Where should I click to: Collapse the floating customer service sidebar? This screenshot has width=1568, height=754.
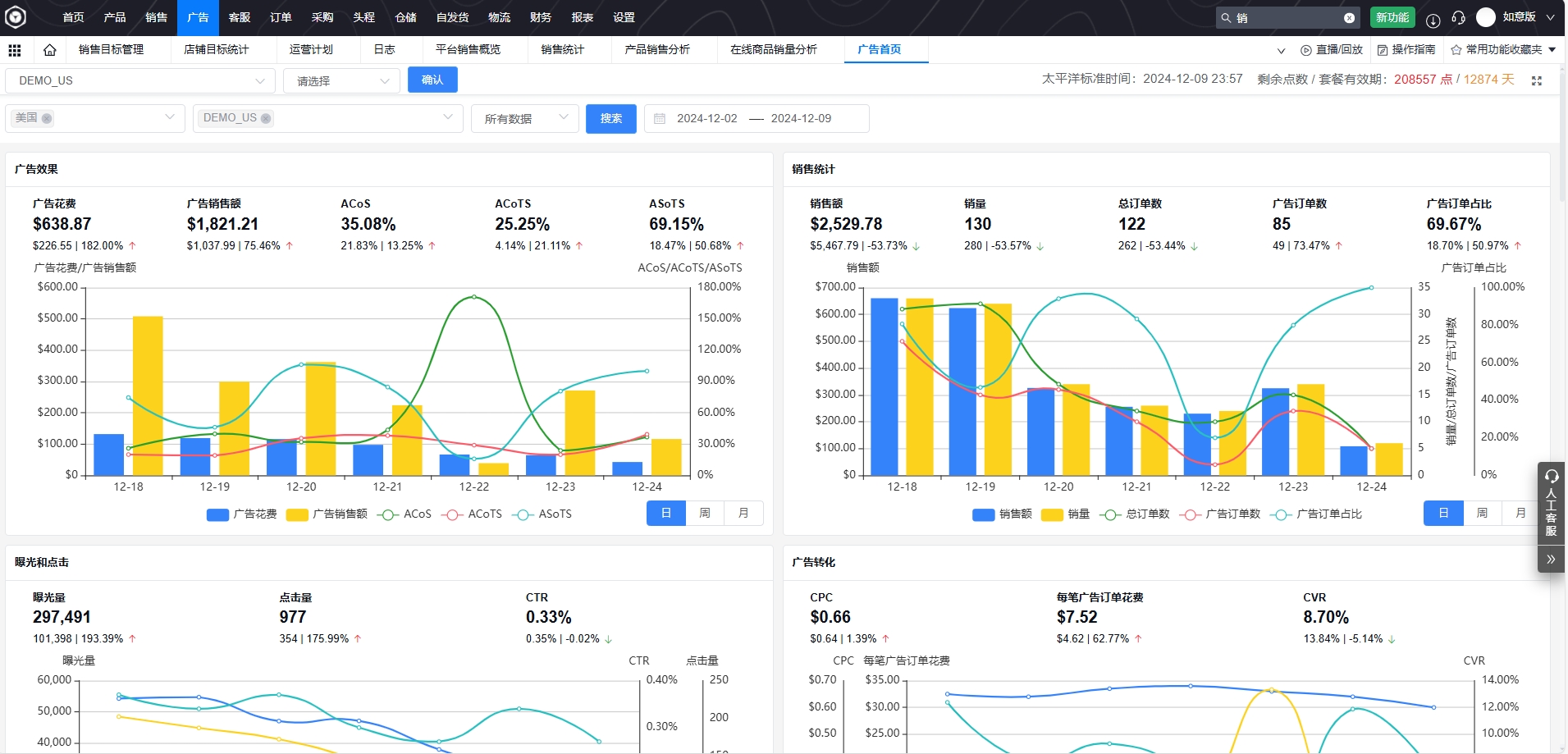click(x=1550, y=560)
